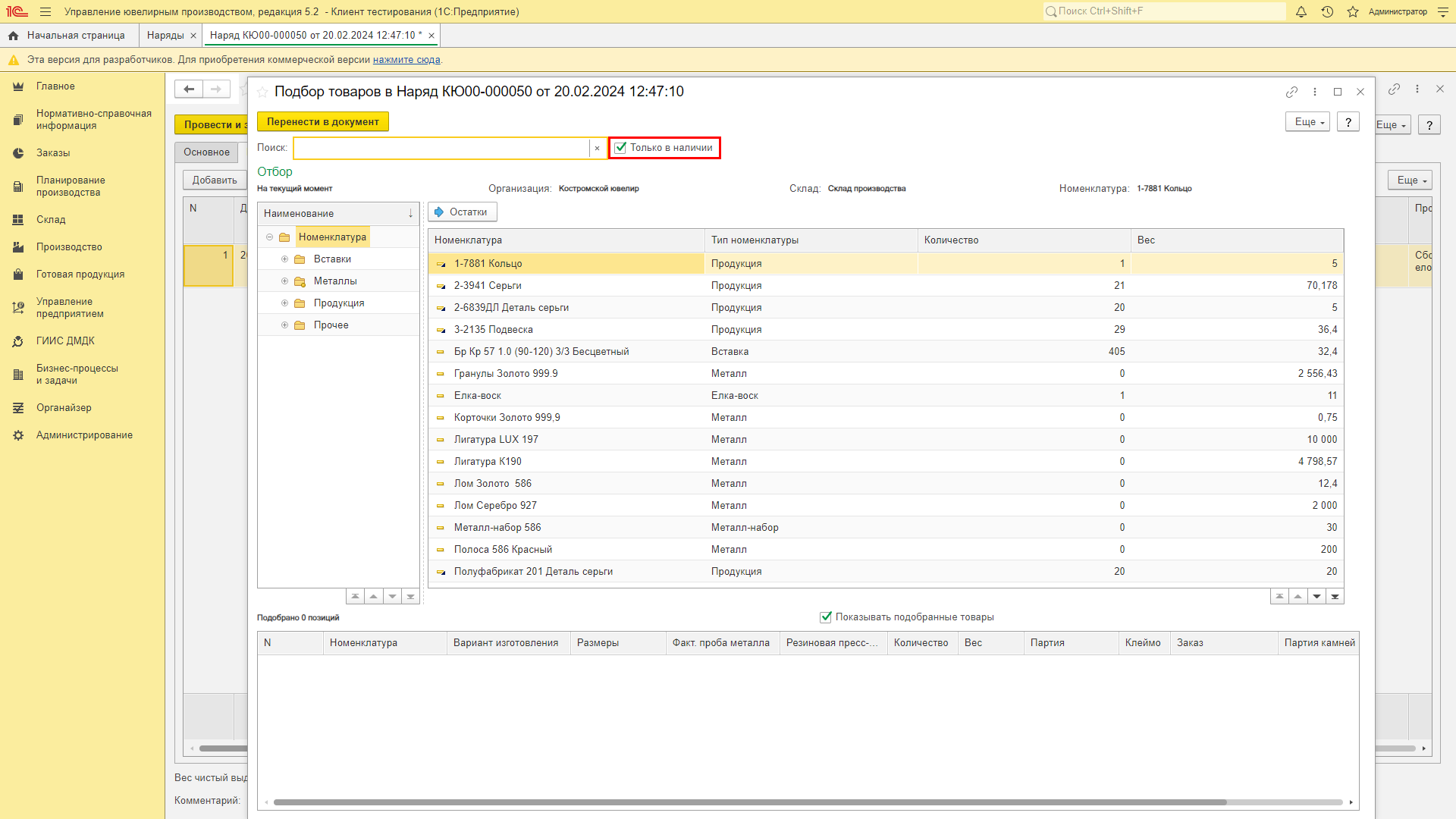Move one row down in goods table

click(1316, 597)
